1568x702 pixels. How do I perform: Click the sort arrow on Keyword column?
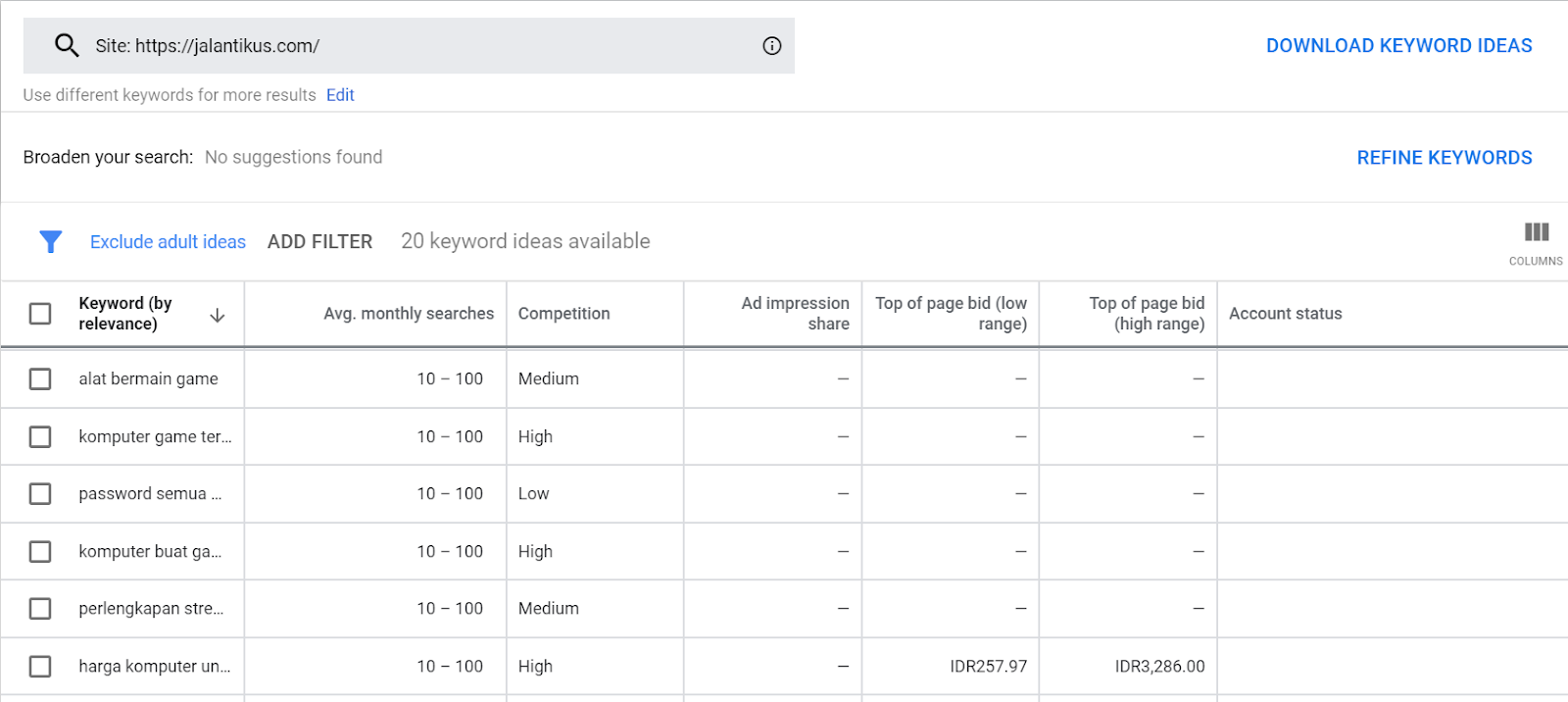pos(218,315)
